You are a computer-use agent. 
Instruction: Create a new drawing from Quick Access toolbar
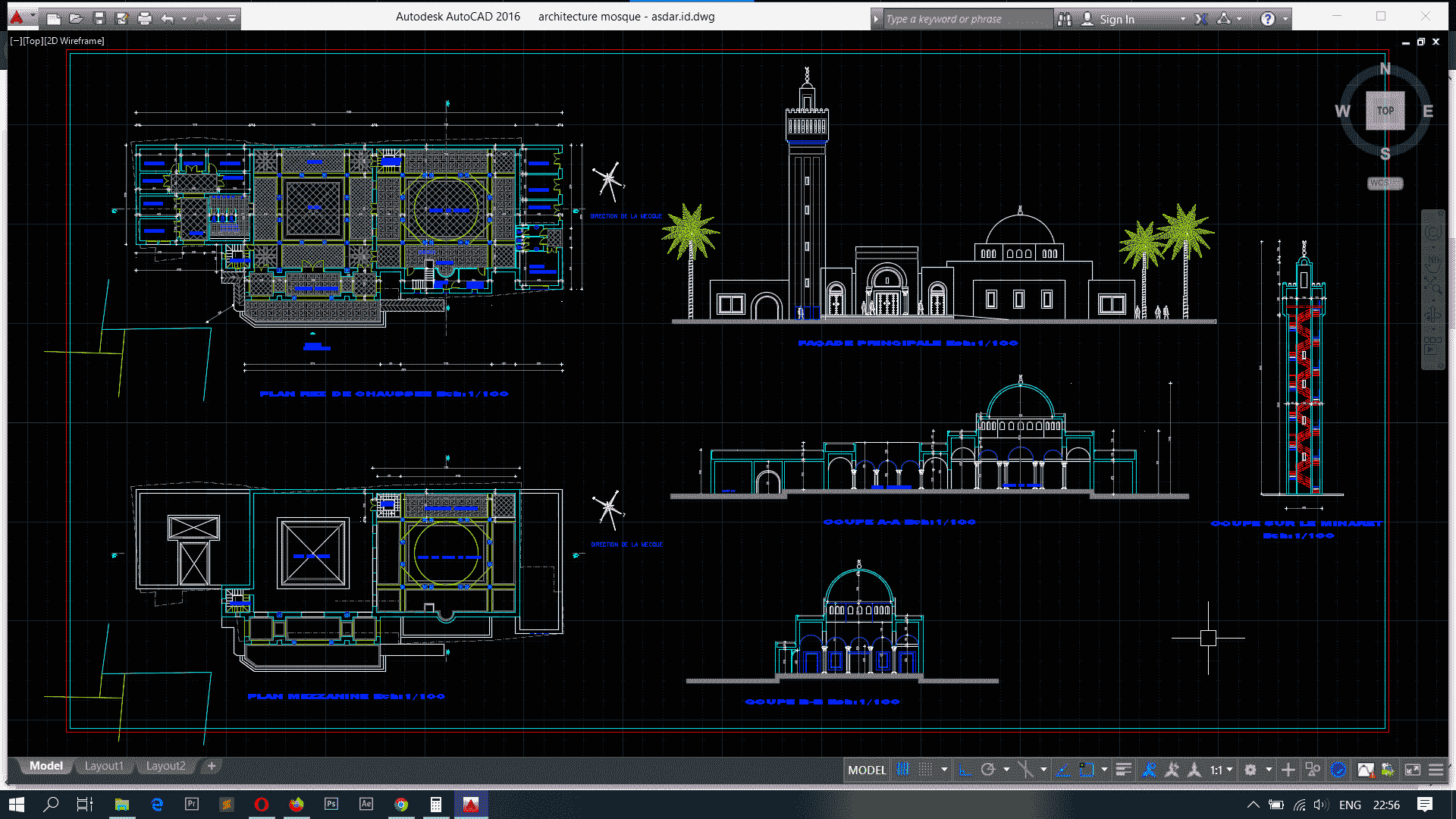[53, 18]
